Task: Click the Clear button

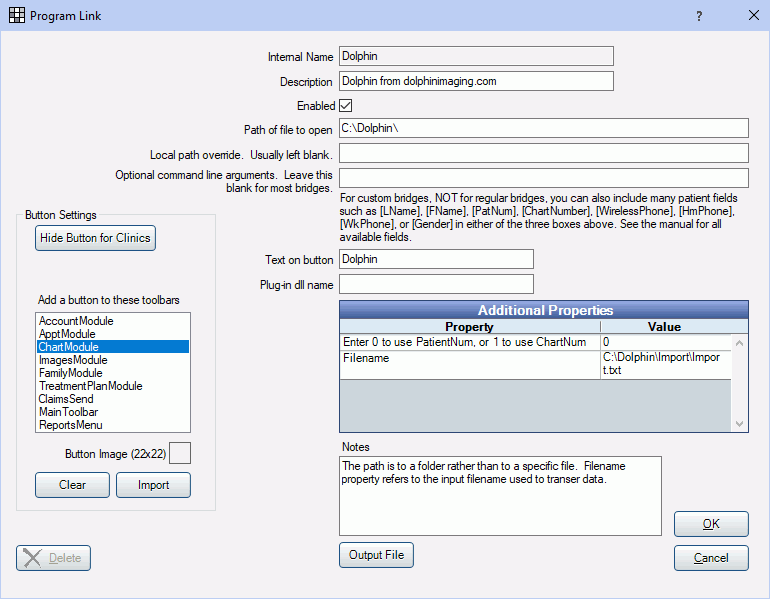Action: point(72,485)
